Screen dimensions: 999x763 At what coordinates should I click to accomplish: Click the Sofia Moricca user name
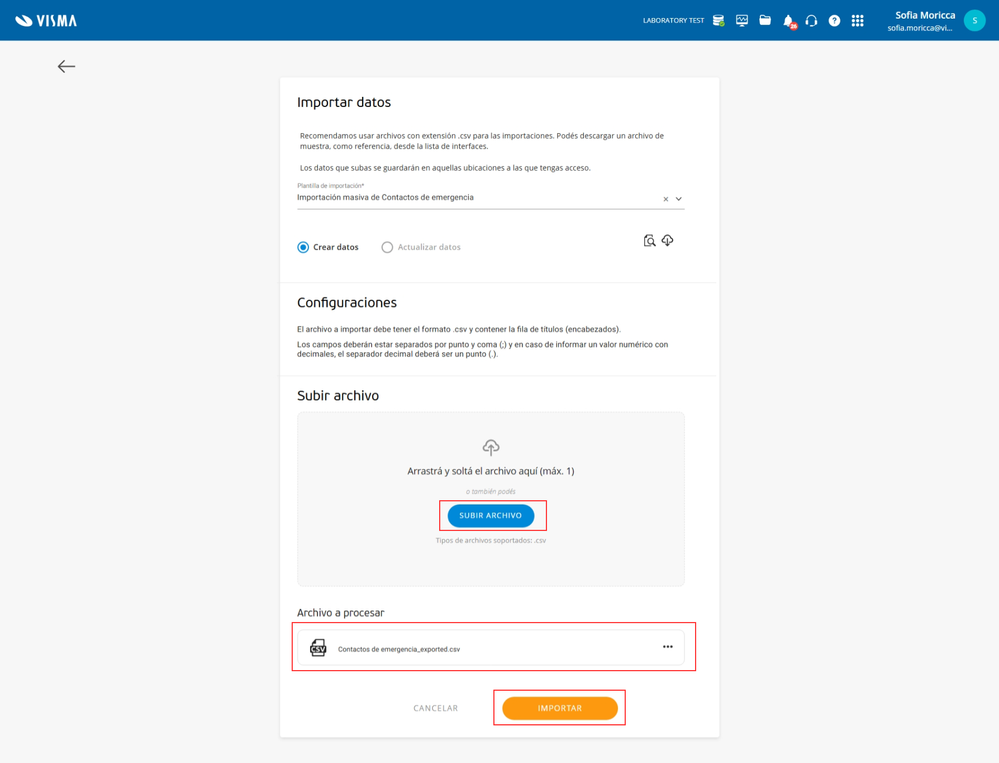point(925,15)
